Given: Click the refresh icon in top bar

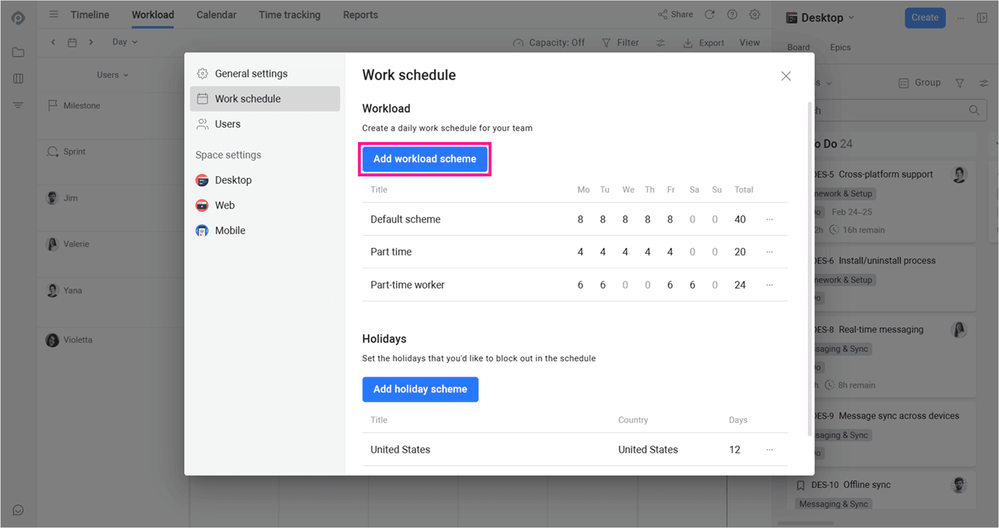Looking at the screenshot, I should (709, 14).
